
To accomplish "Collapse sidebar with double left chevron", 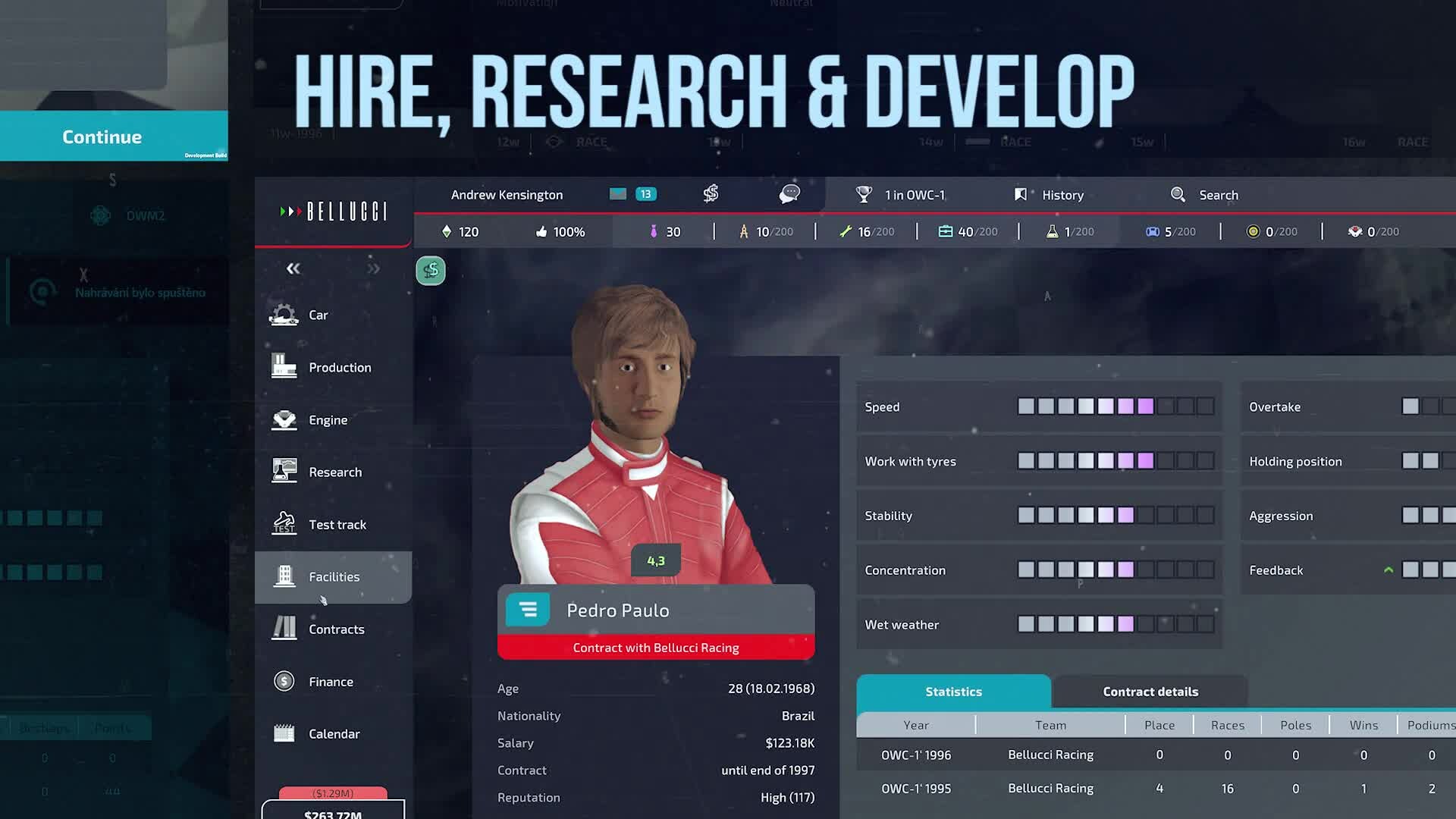I will pyautogui.click(x=293, y=268).
